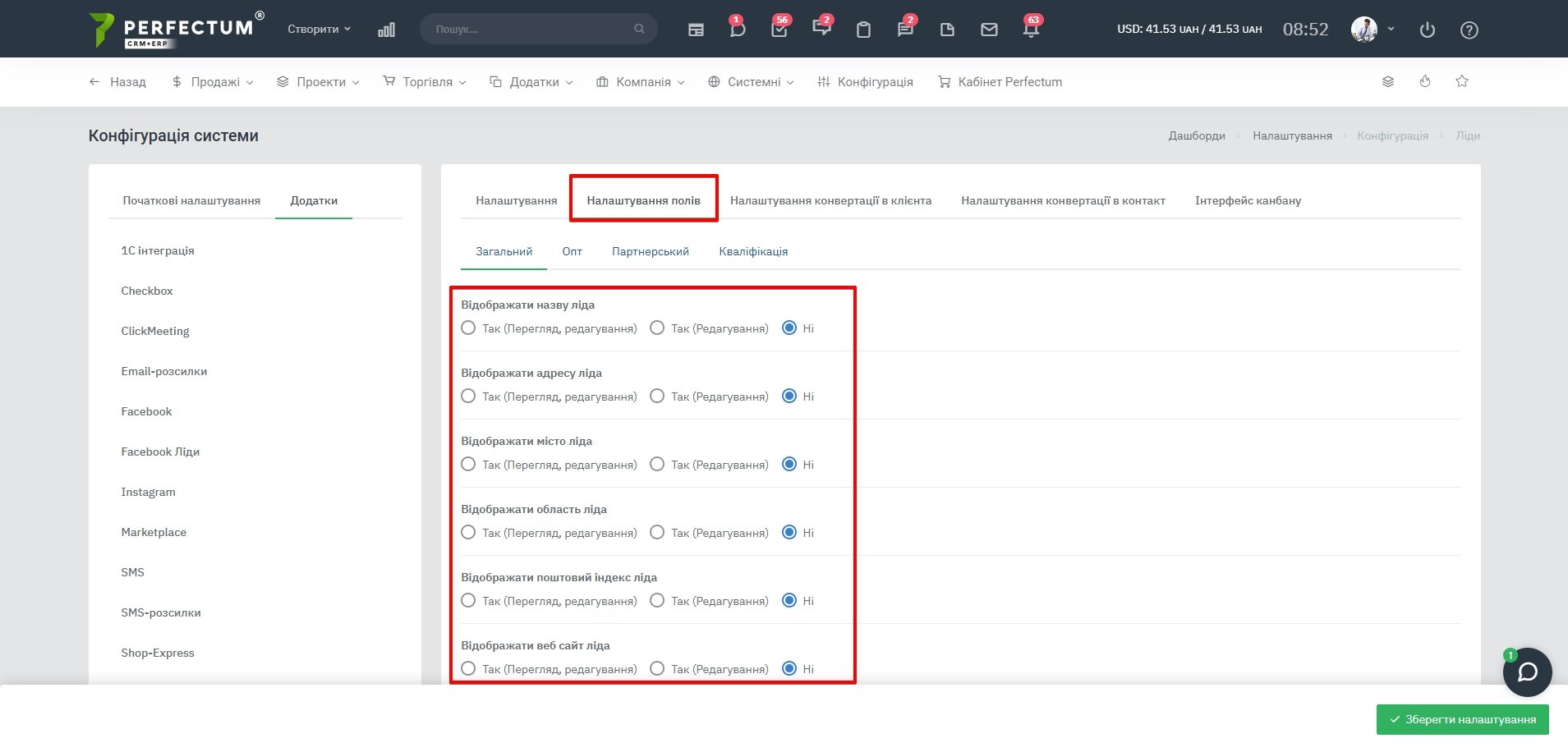This screenshot has height=752, width=1568.
Task: Open the document file icon
Action: [947, 30]
